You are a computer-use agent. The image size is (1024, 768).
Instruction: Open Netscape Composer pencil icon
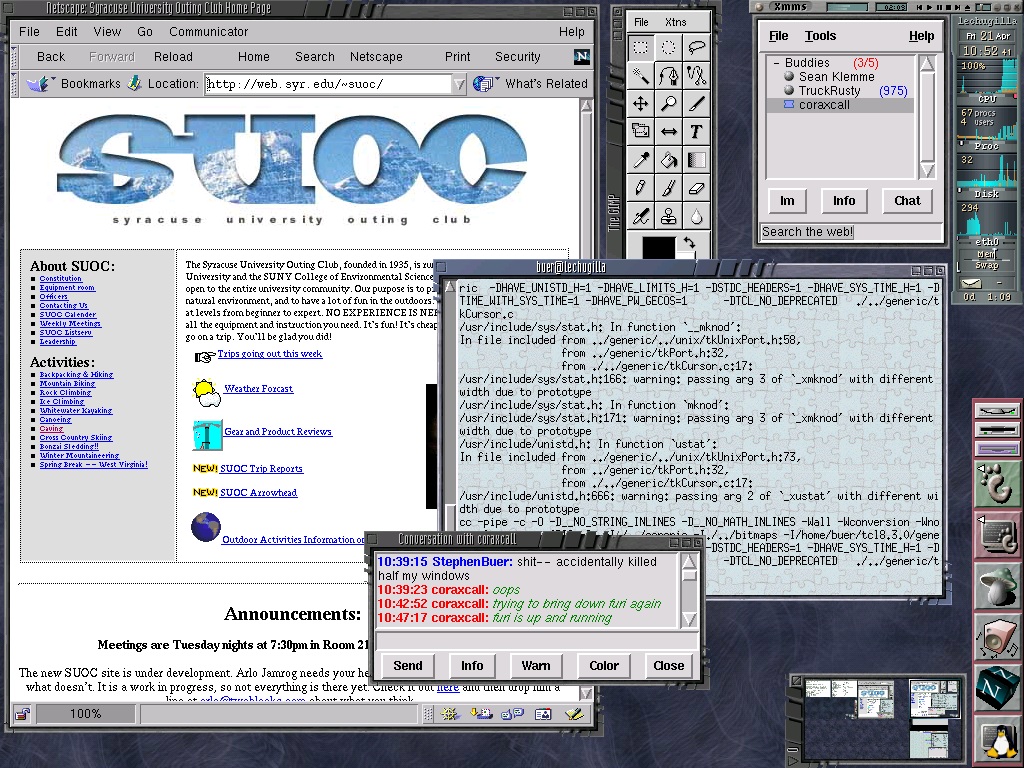pos(574,714)
